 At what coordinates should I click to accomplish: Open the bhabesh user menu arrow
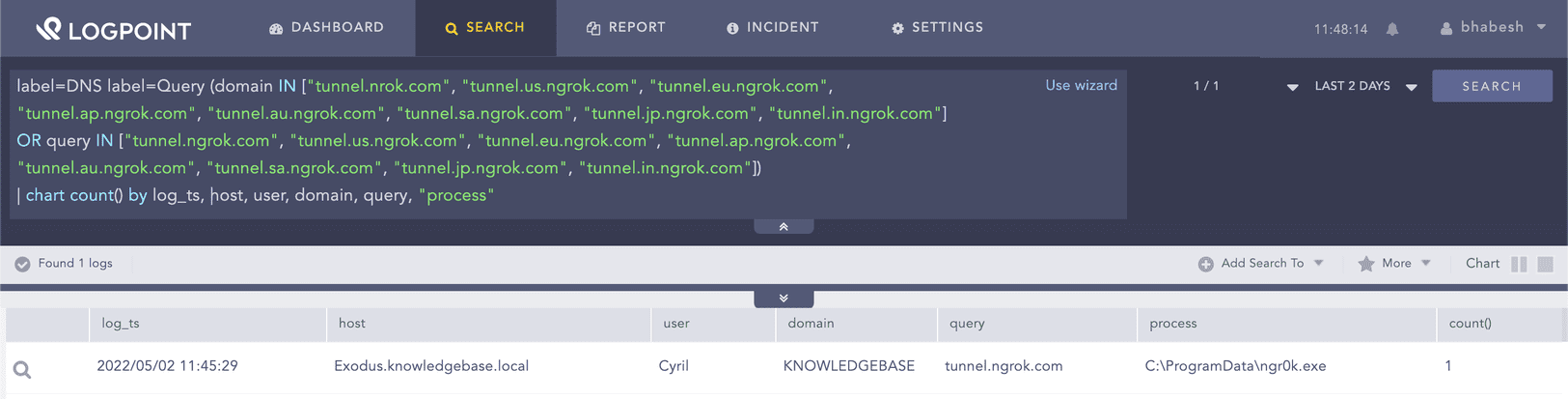[x=1541, y=27]
